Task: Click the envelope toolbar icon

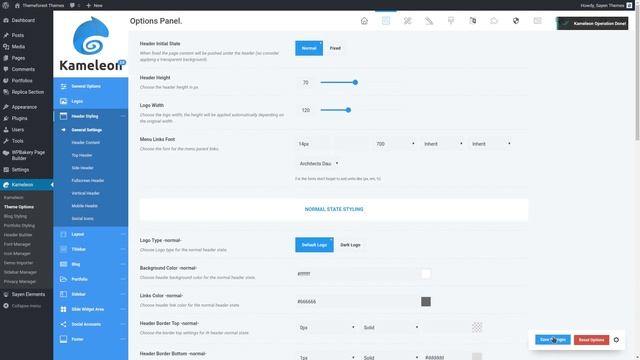Action: 538,21
